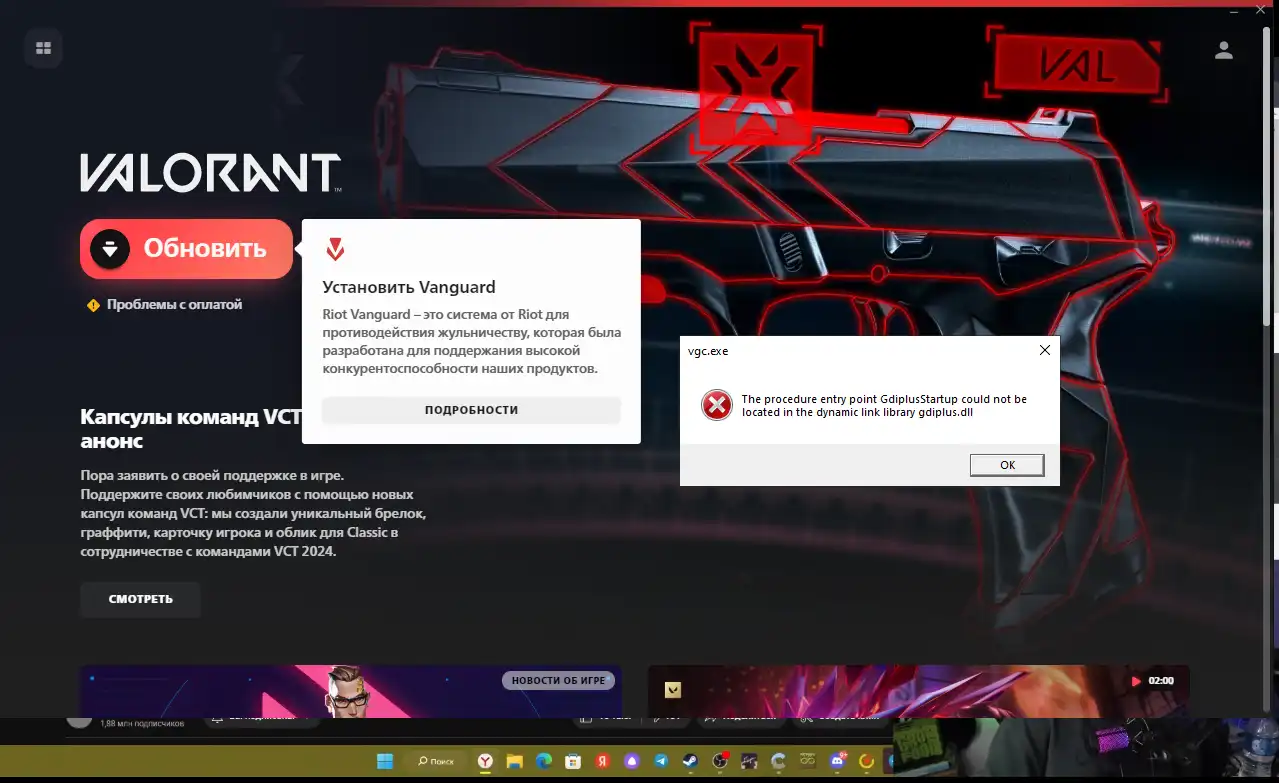Open Microsoft Store from the taskbar
1279x783 pixels.
[x=573, y=761]
